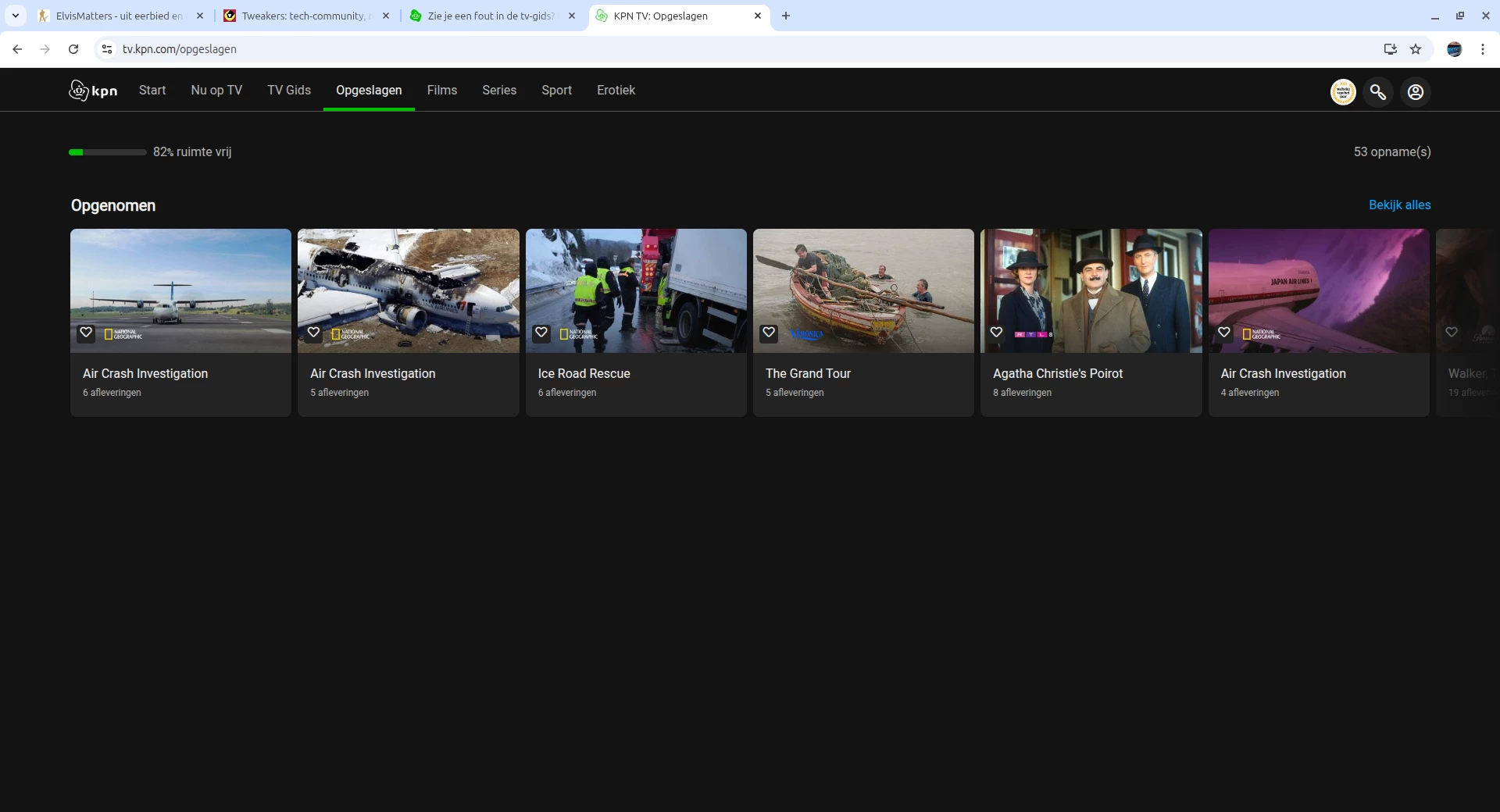Open the burnt crashed plane thumbnail
Image resolution: width=1500 pixels, height=812 pixels.
click(409, 290)
